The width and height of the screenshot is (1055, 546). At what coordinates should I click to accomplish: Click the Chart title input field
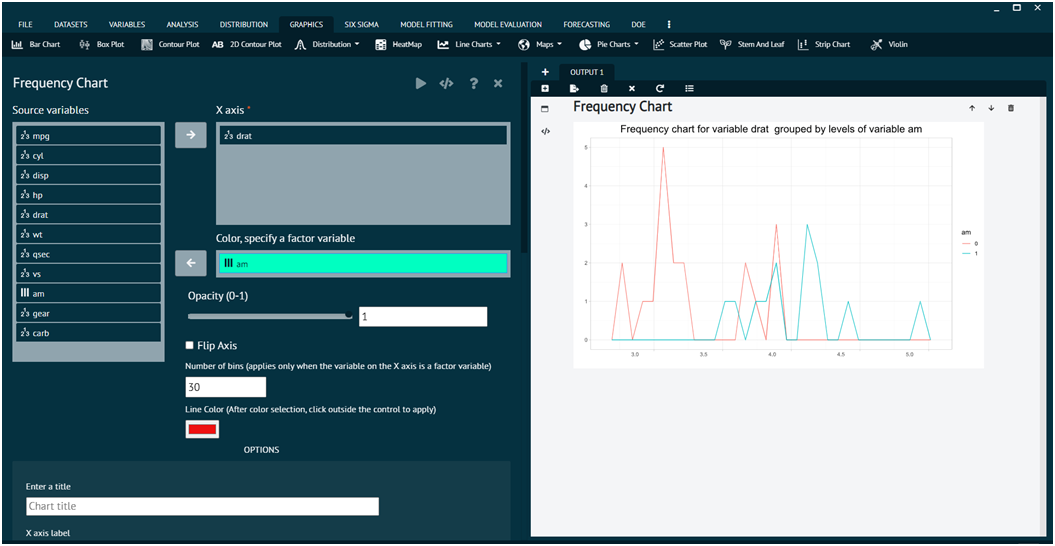pos(203,506)
